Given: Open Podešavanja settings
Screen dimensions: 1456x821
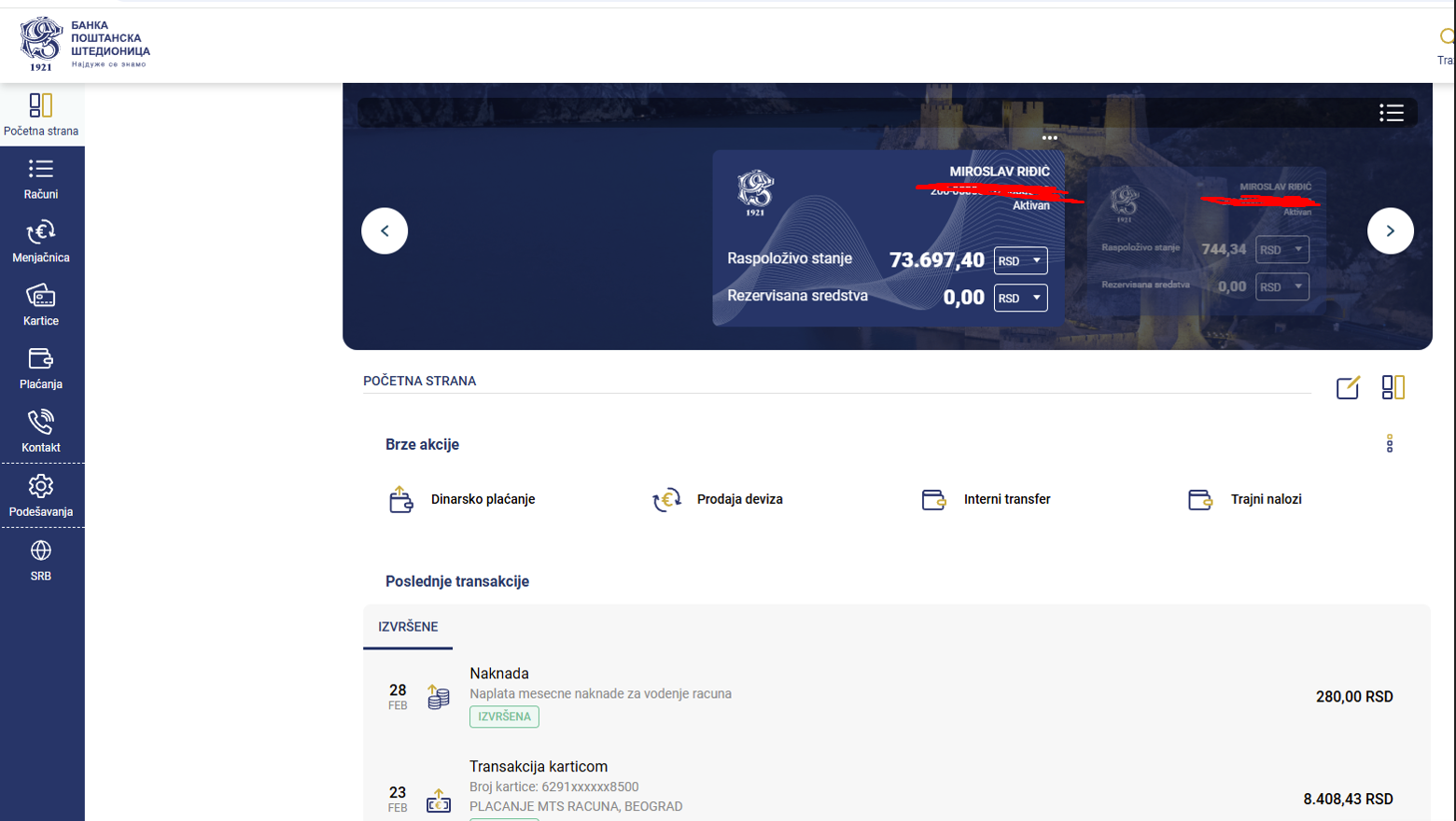Looking at the screenshot, I should click(x=41, y=495).
